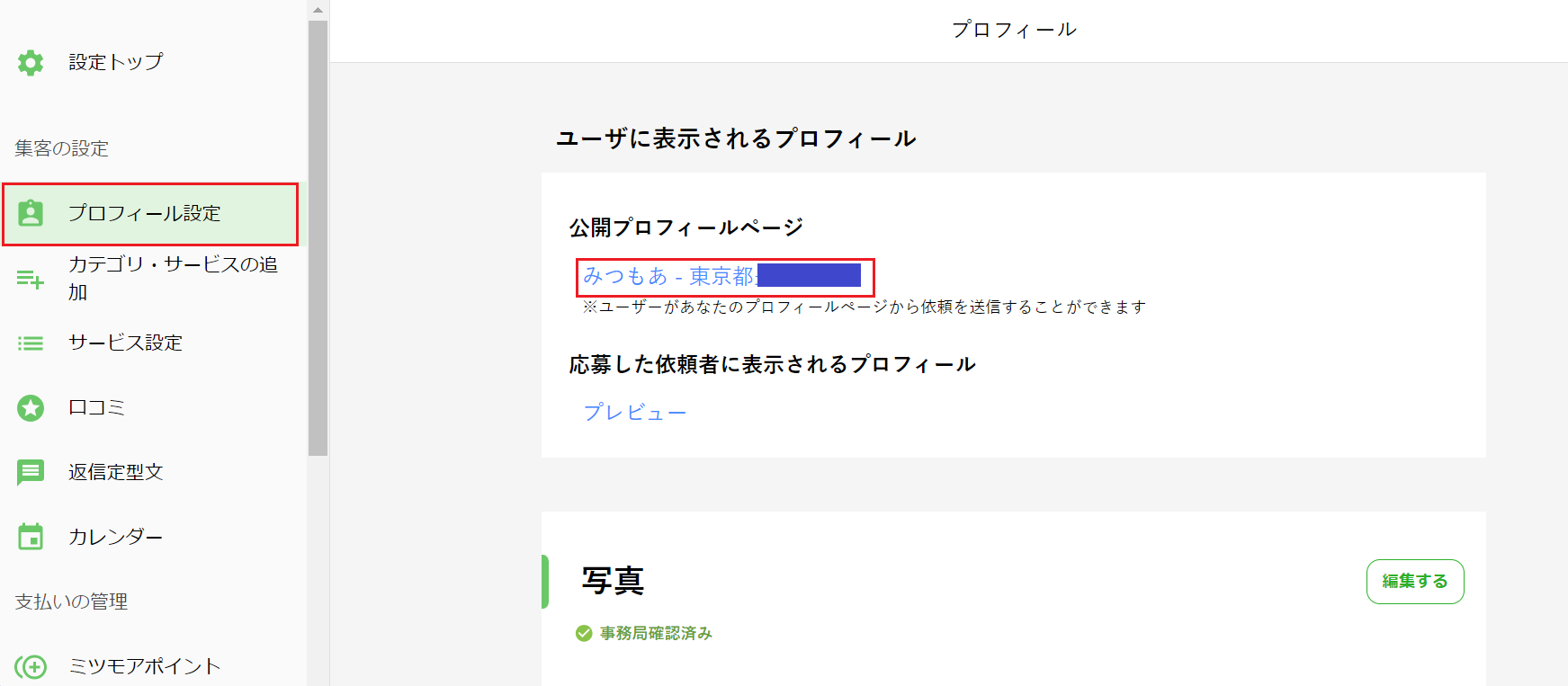Click the chat bubble icon beside 返信定型文
The height and width of the screenshot is (686, 1568).
[x=31, y=472]
